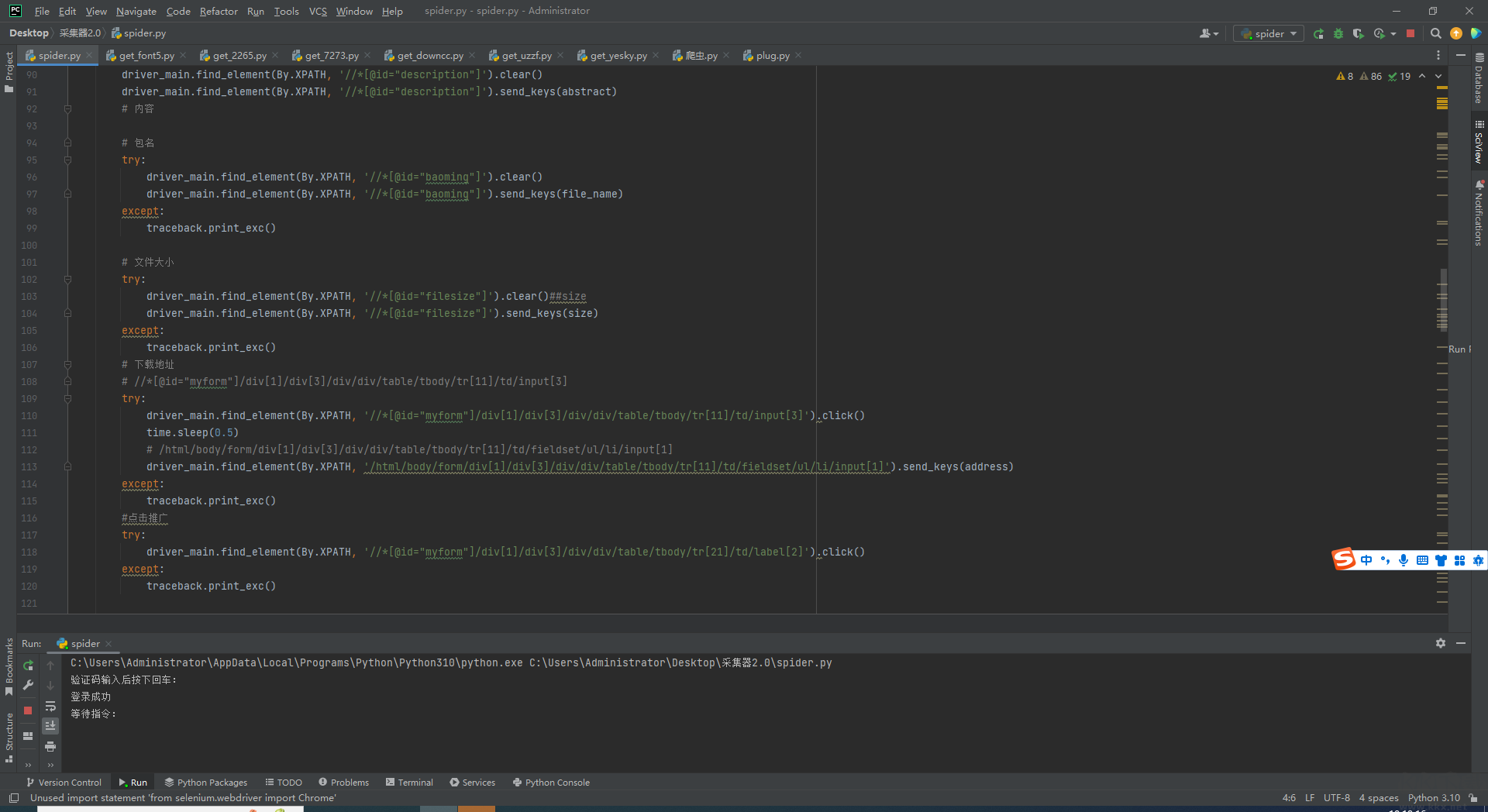Switch to the get_2265.py editor tab

point(239,56)
